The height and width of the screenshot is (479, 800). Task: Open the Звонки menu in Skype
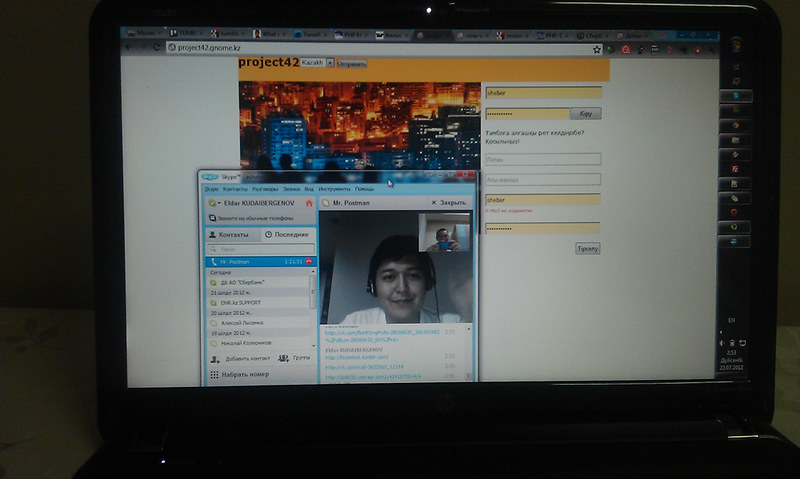point(291,189)
